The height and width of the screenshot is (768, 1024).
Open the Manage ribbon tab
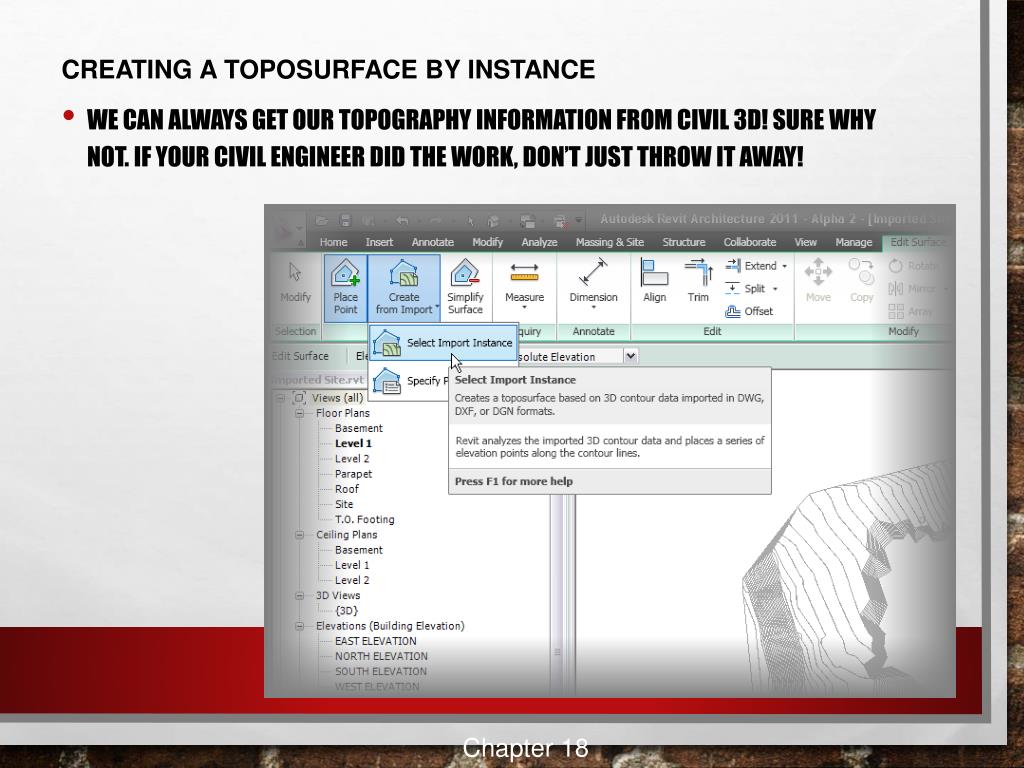point(854,242)
